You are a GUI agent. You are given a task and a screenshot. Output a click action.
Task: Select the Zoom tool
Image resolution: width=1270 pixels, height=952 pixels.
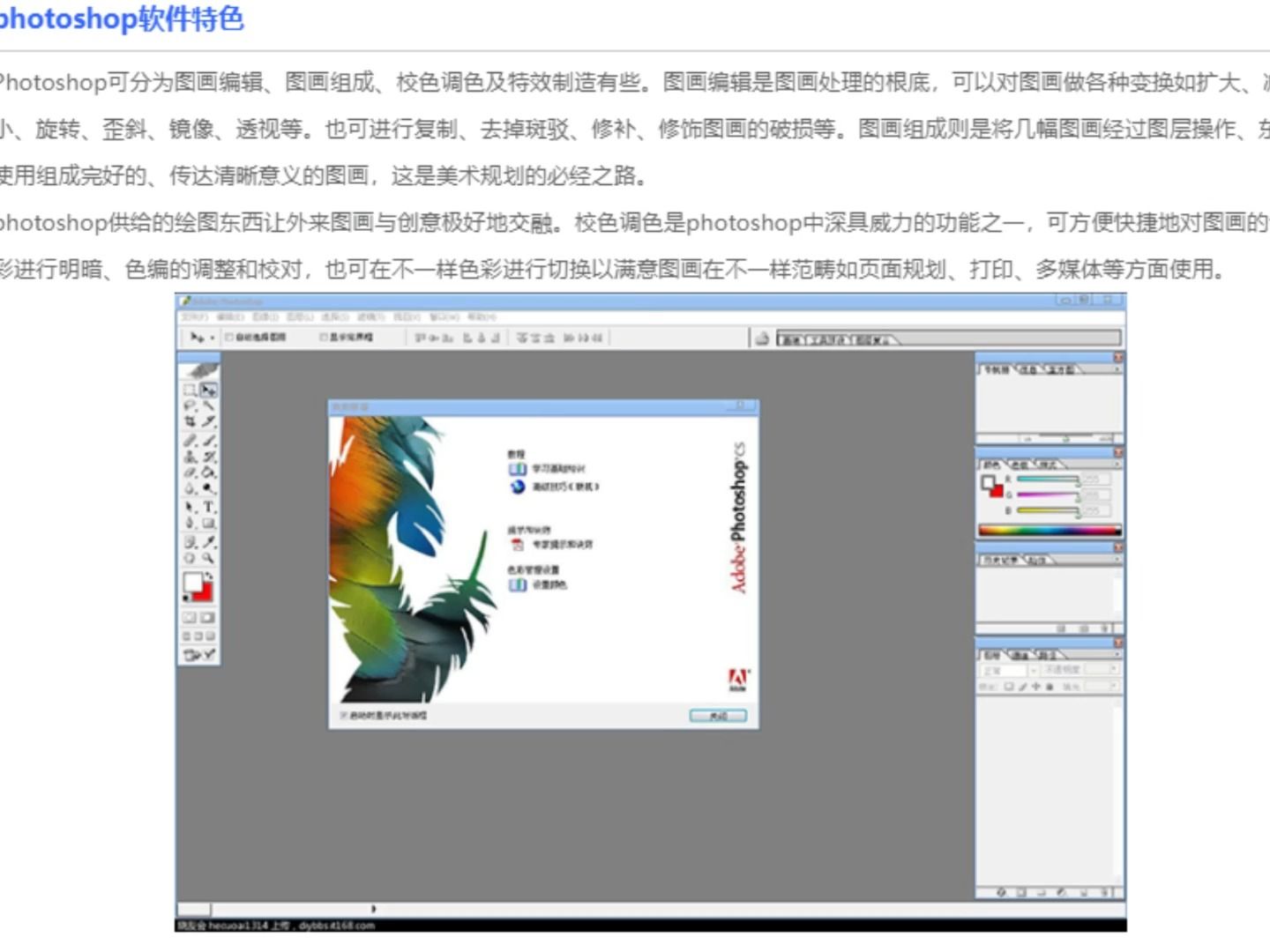tap(208, 556)
